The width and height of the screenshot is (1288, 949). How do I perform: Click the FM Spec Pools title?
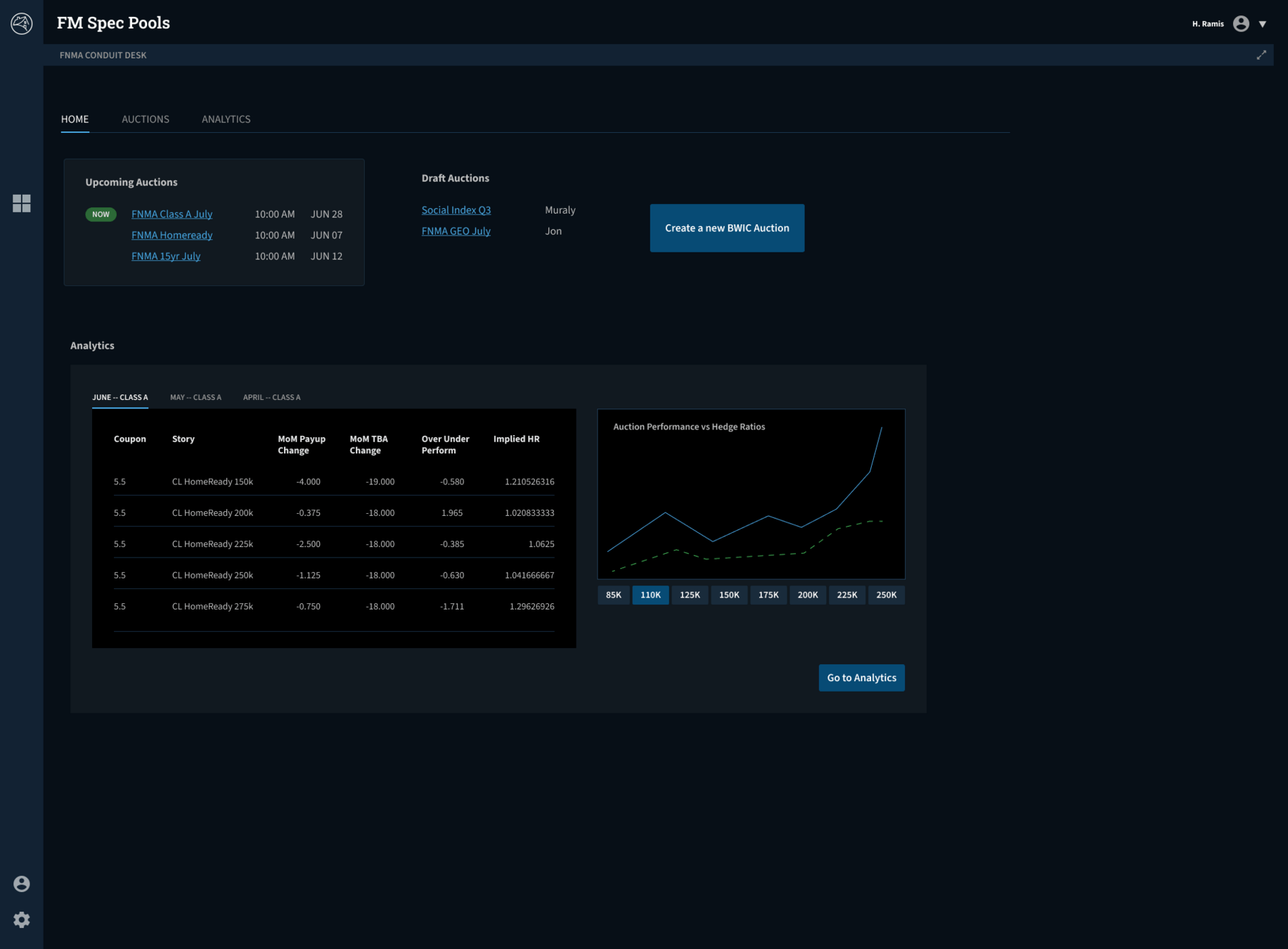coord(113,22)
